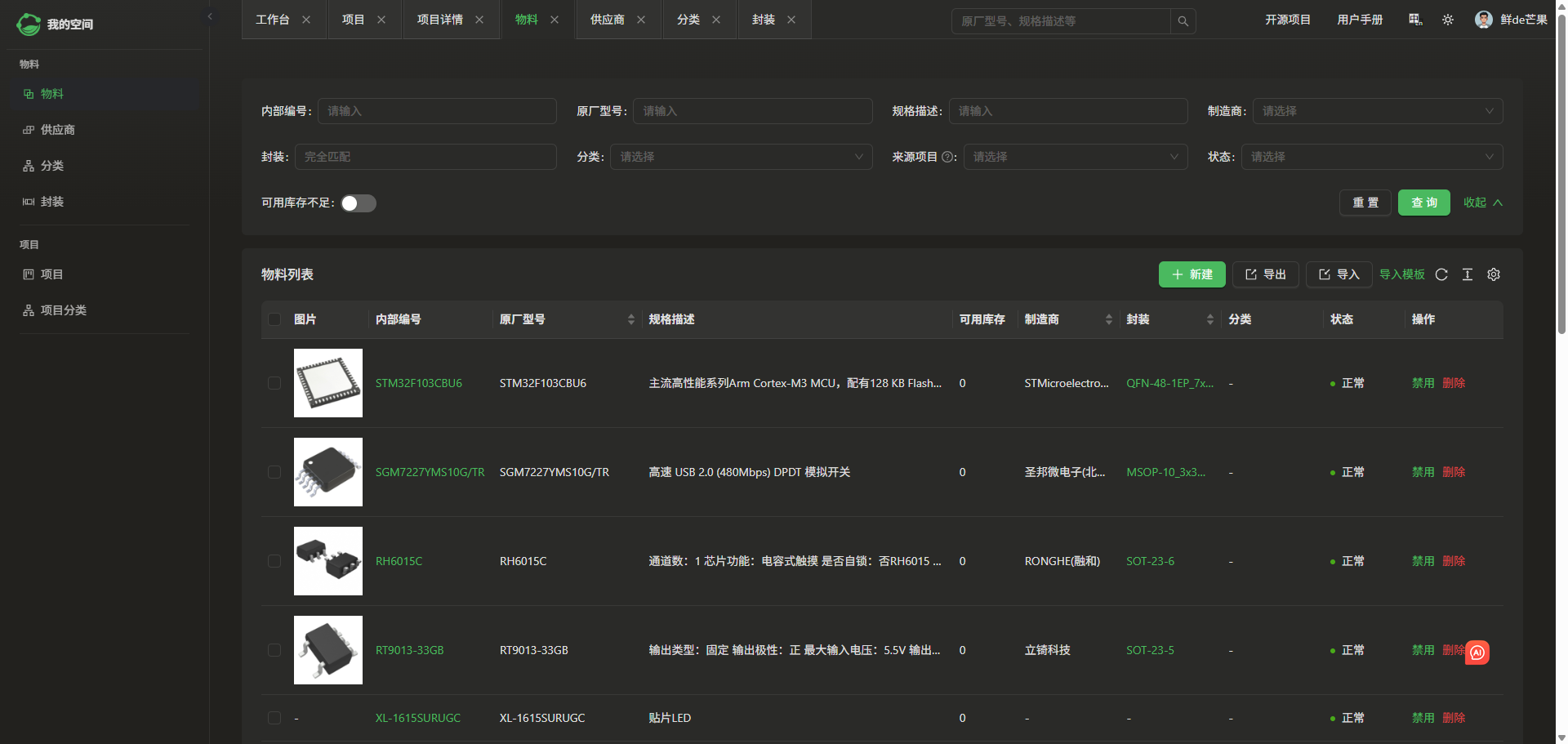Collapse the left sidebar with arrow icon
1568x744 pixels.
(x=210, y=16)
